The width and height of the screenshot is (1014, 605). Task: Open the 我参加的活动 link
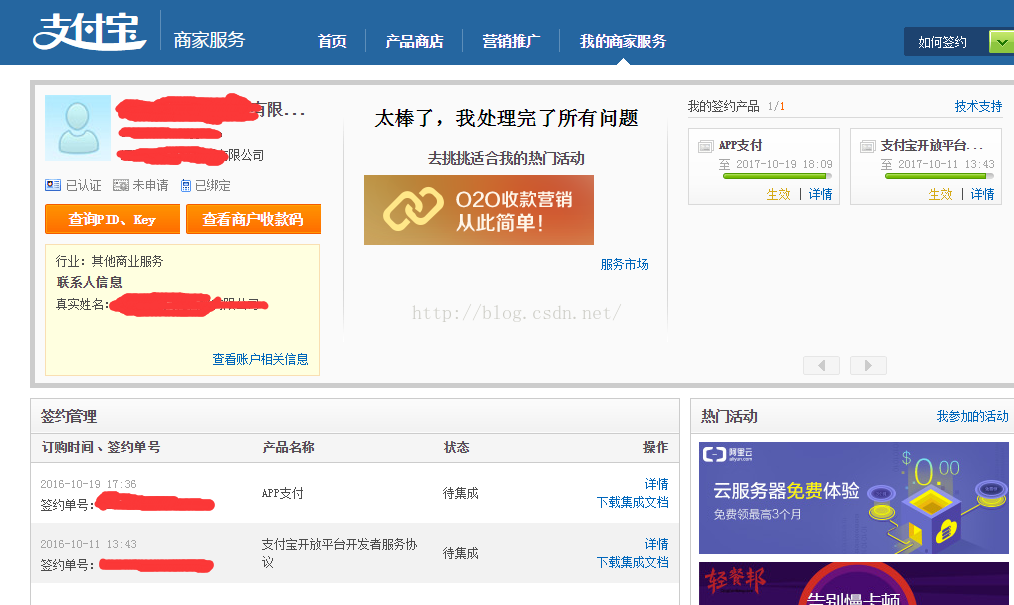point(973,416)
